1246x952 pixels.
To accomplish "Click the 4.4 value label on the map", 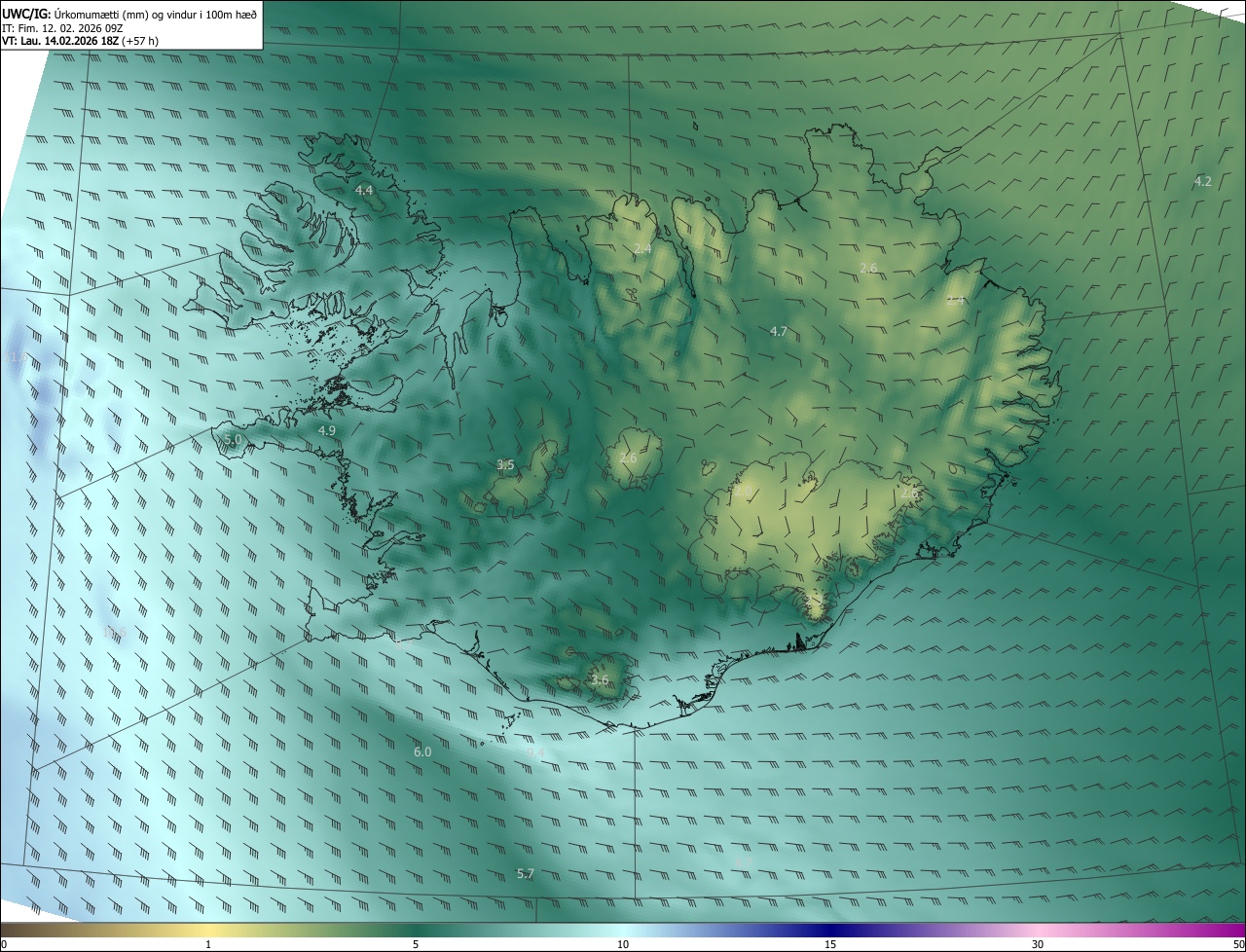I will [x=364, y=190].
